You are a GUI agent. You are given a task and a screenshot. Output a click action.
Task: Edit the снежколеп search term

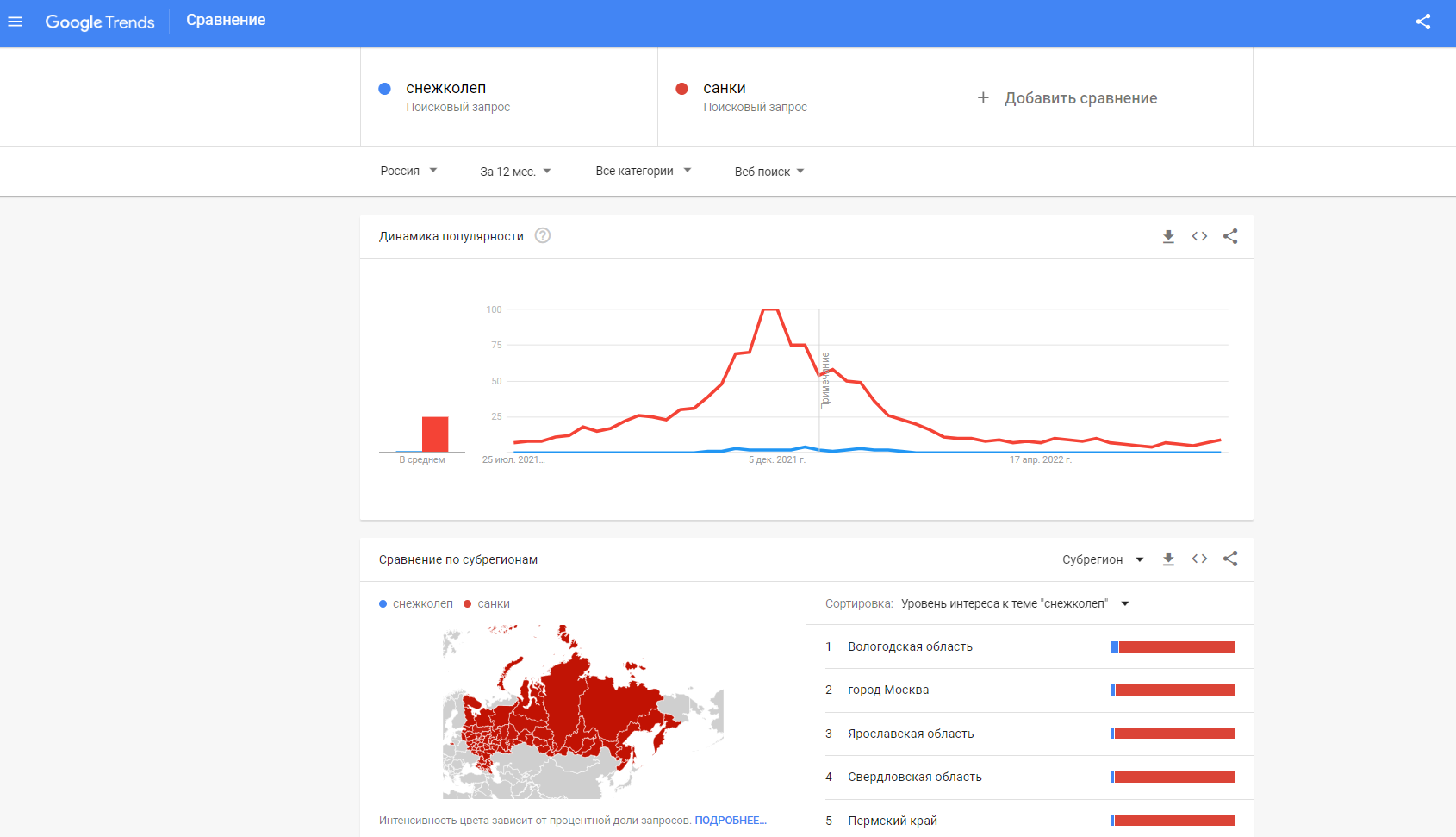509,97
